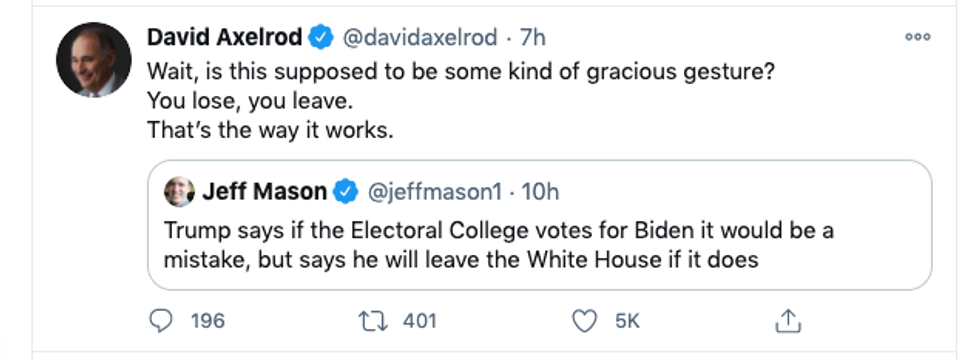Open the @davidaxelrod handle link
980x360 pixels.
[420, 38]
